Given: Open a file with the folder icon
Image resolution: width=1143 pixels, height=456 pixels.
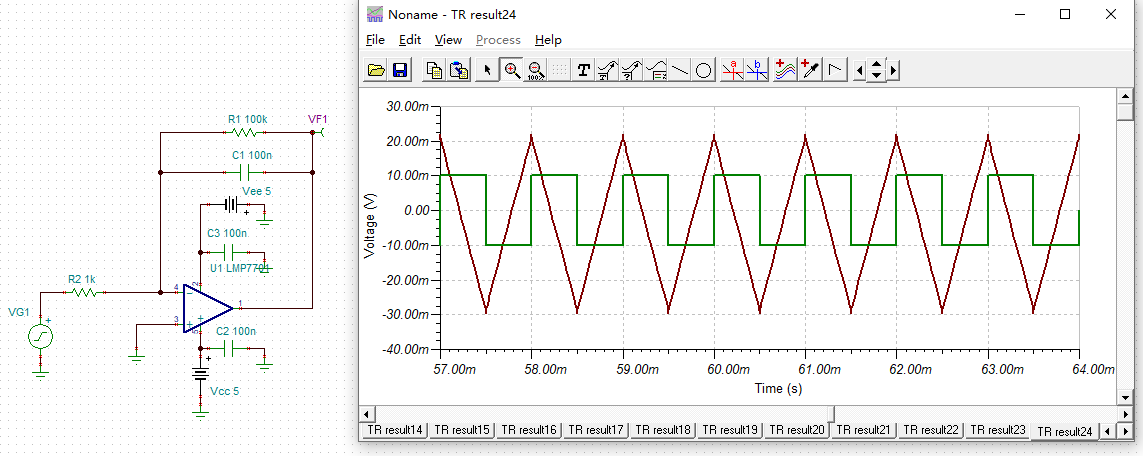Looking at the screenshot, I should point(376,70).
